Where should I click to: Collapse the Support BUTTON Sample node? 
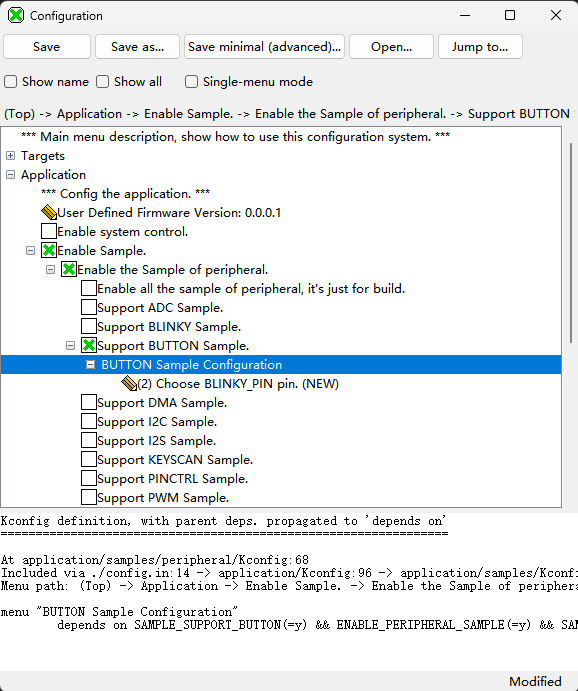(x=70, y=346)
